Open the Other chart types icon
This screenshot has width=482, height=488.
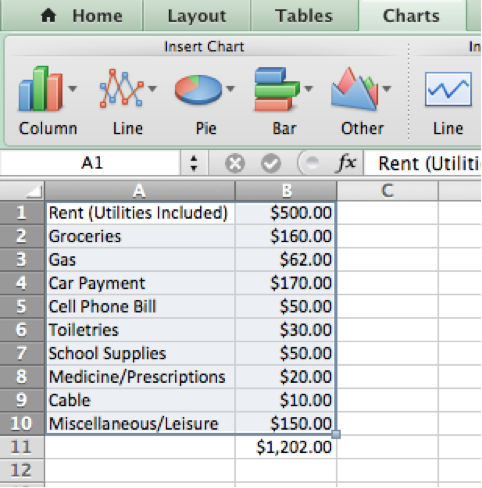pyautogui.click(x=355, y=89)
